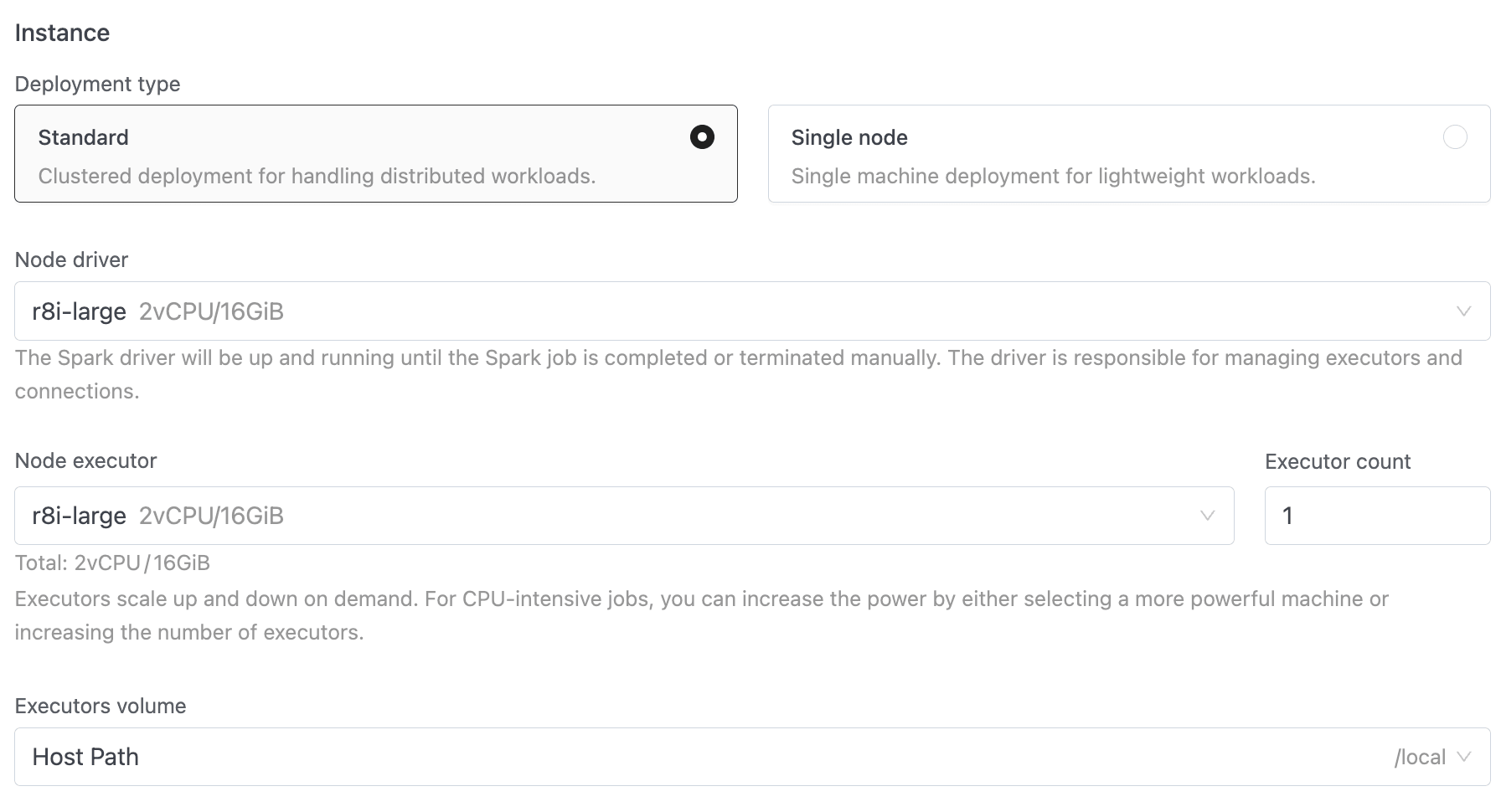Click the Executors volume chevron icon
1501x812 pixels.
[1463, 757]
